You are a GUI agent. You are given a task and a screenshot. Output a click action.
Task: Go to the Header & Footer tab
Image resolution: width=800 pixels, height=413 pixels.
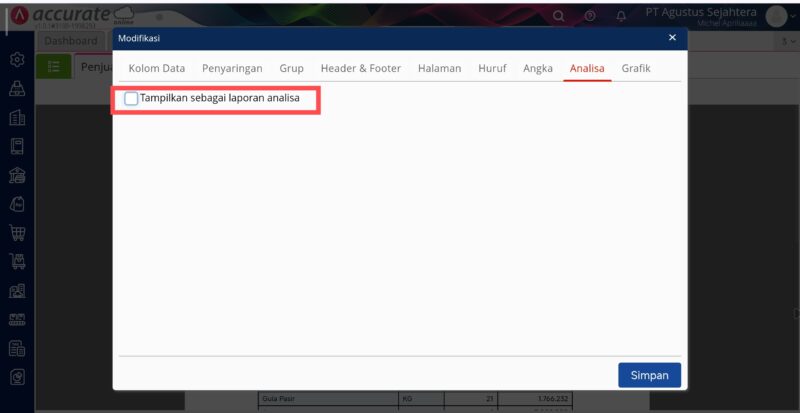tap(360, 68)
